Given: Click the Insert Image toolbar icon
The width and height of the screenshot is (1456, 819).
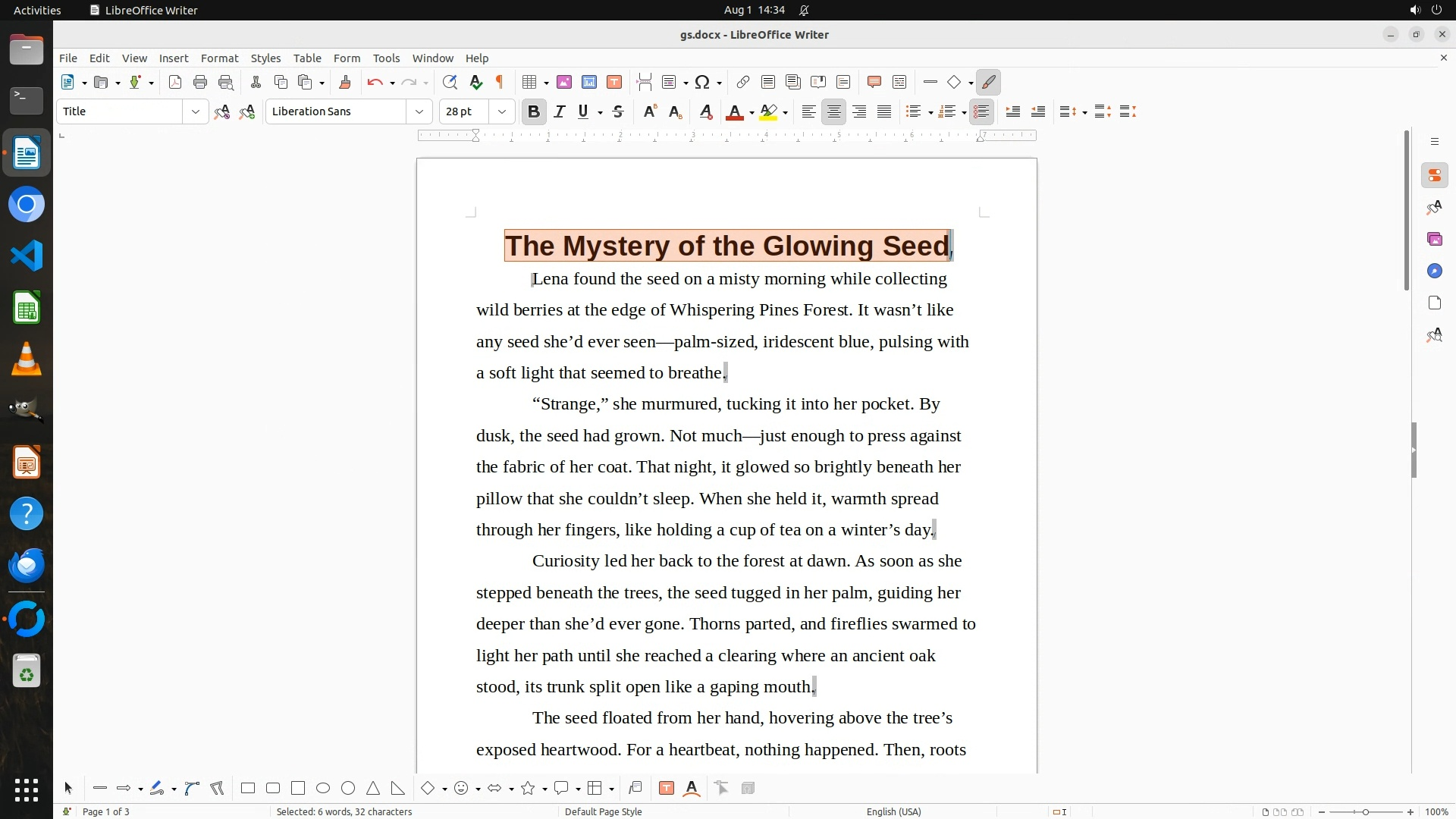Looking at the screenshot, I should [564, 83].
